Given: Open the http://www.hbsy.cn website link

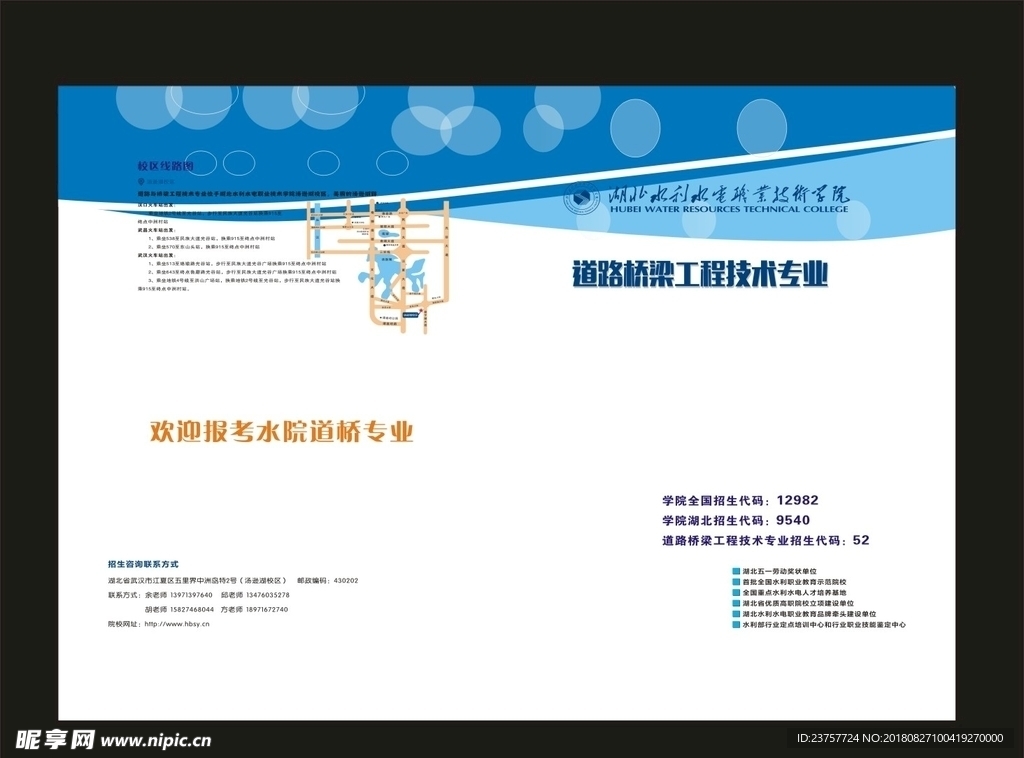Looking at the screenshot, I should (177, 624).
